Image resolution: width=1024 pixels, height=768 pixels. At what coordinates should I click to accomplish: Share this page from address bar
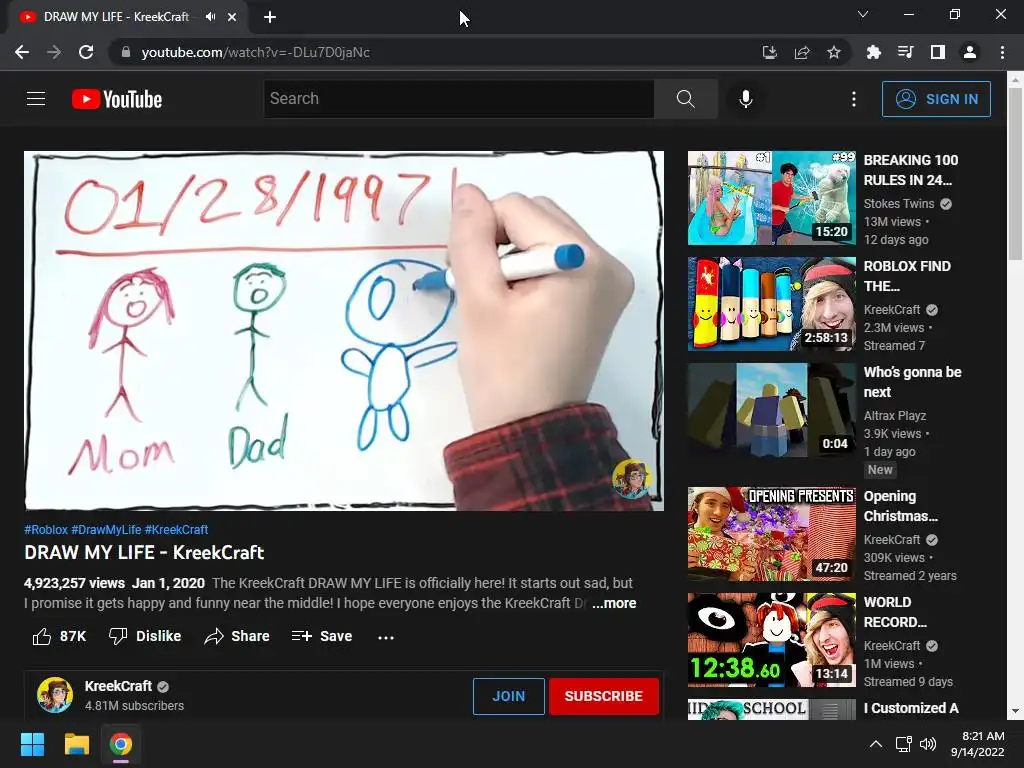(x=801, y=52)
